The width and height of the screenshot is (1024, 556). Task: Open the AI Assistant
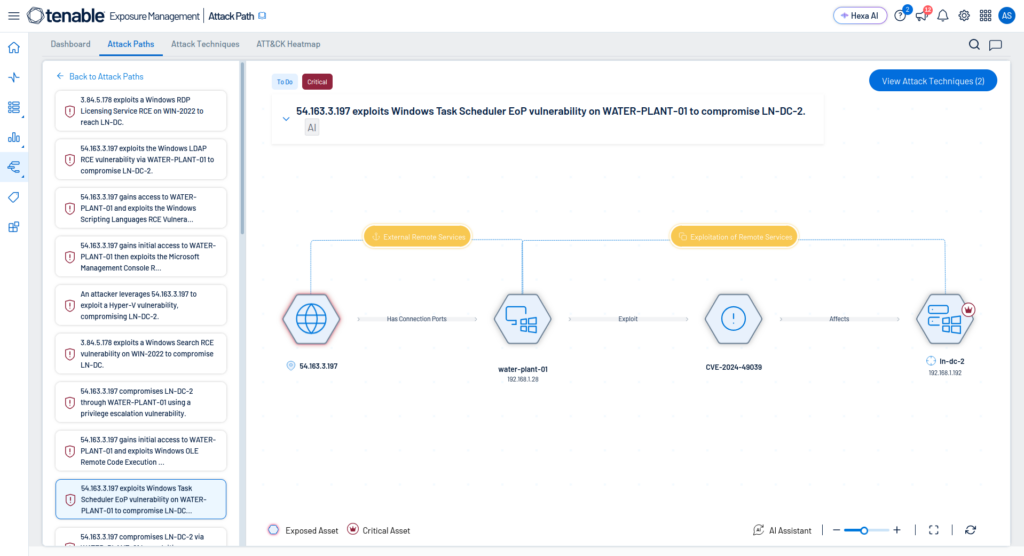[782, 530]
